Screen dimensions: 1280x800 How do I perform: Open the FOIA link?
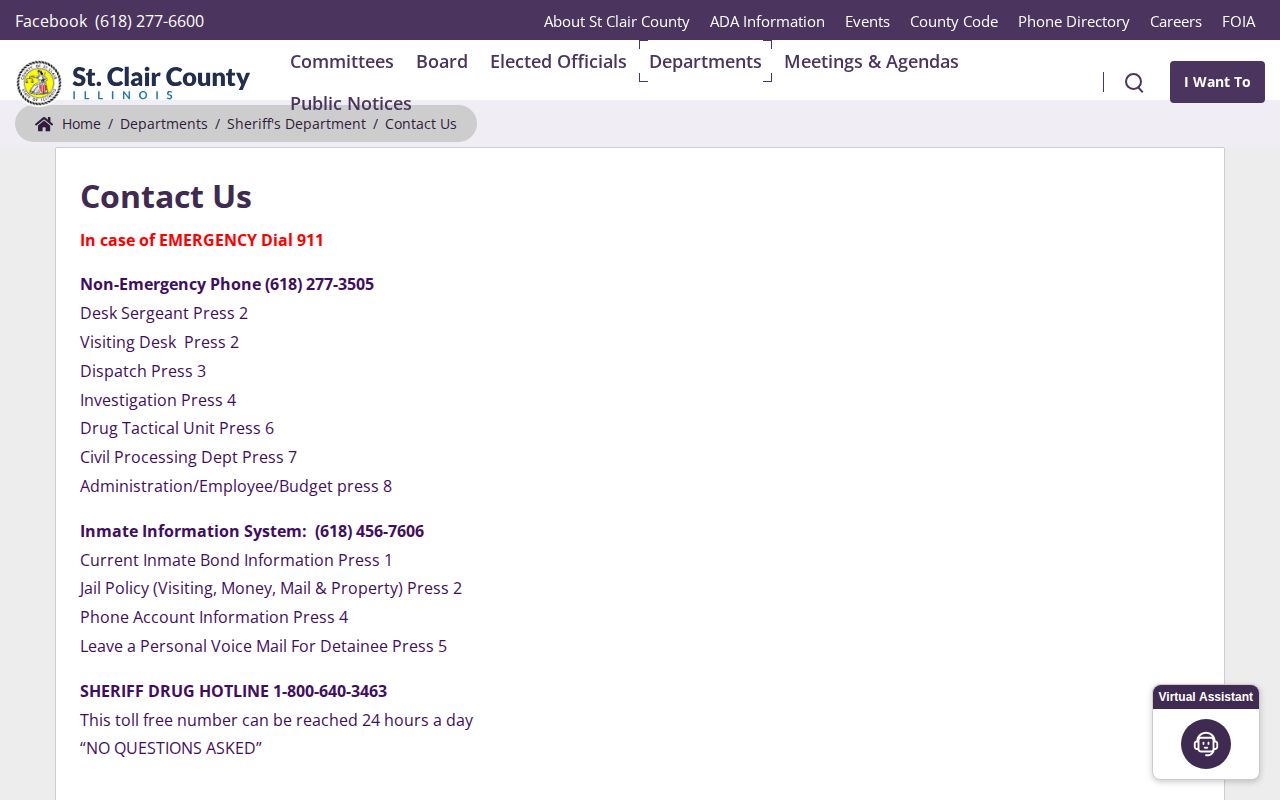point(1239,21)
